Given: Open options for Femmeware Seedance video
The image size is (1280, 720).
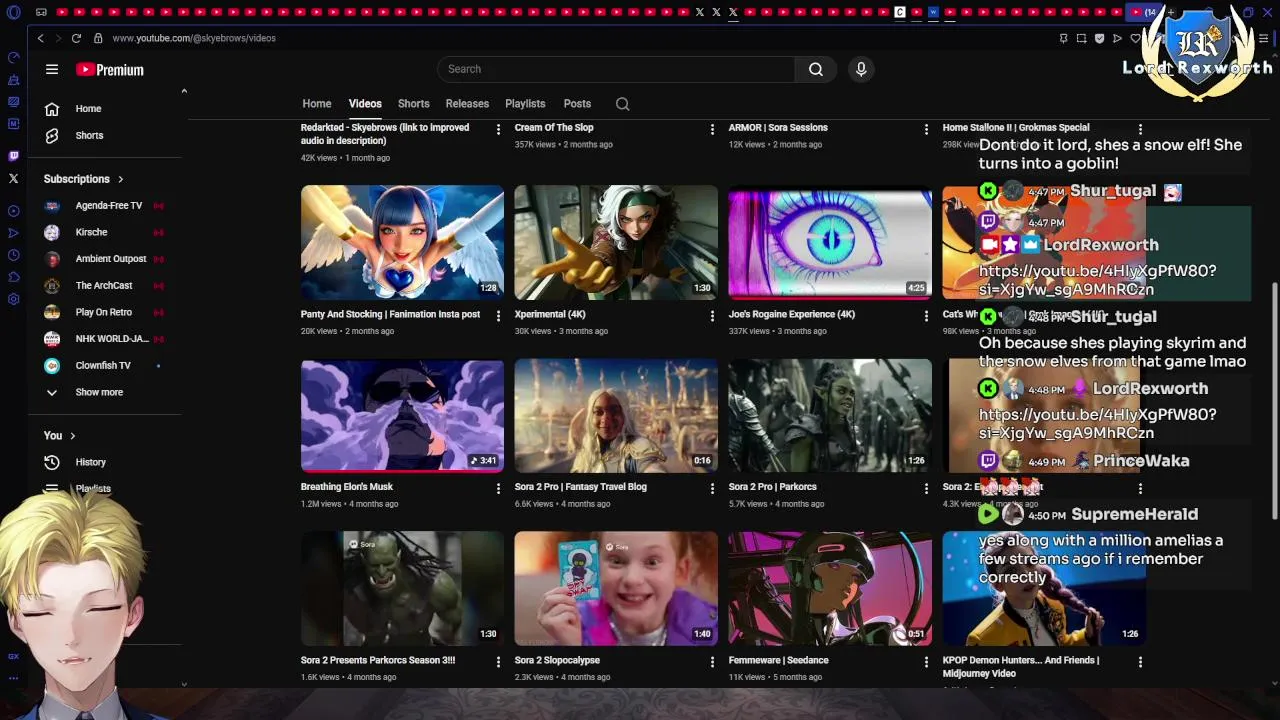Looking at the screenshot, I should tap(926, 662).
